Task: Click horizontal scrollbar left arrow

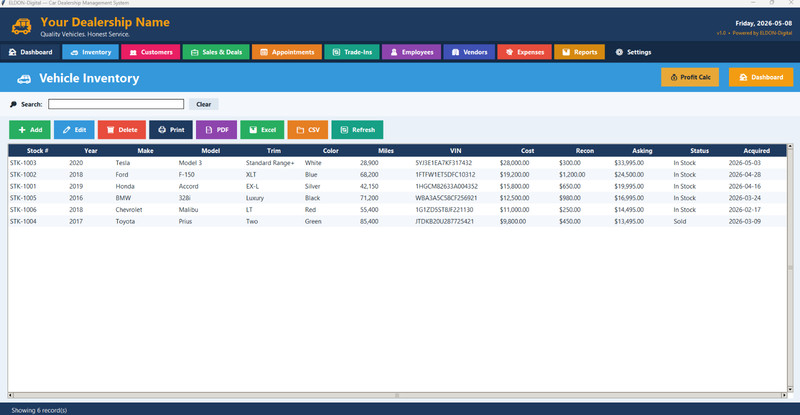Action: tap(11, 395)
